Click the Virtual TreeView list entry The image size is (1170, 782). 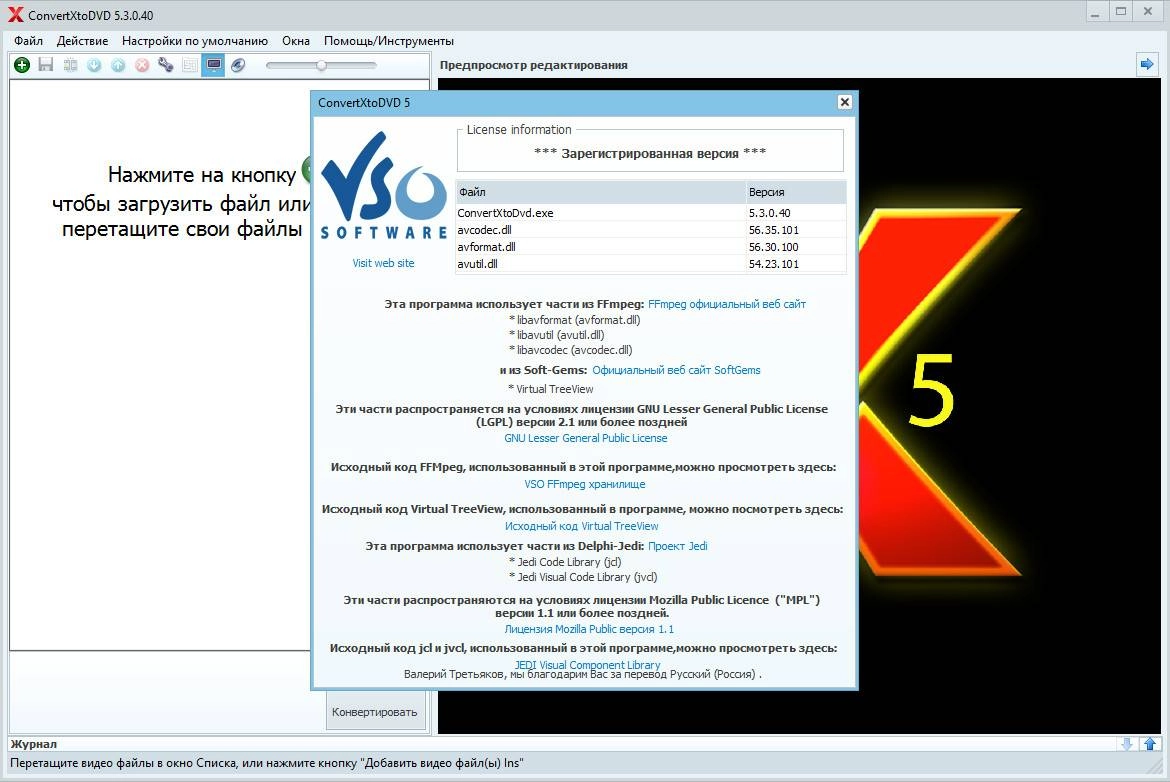(551, 389)
